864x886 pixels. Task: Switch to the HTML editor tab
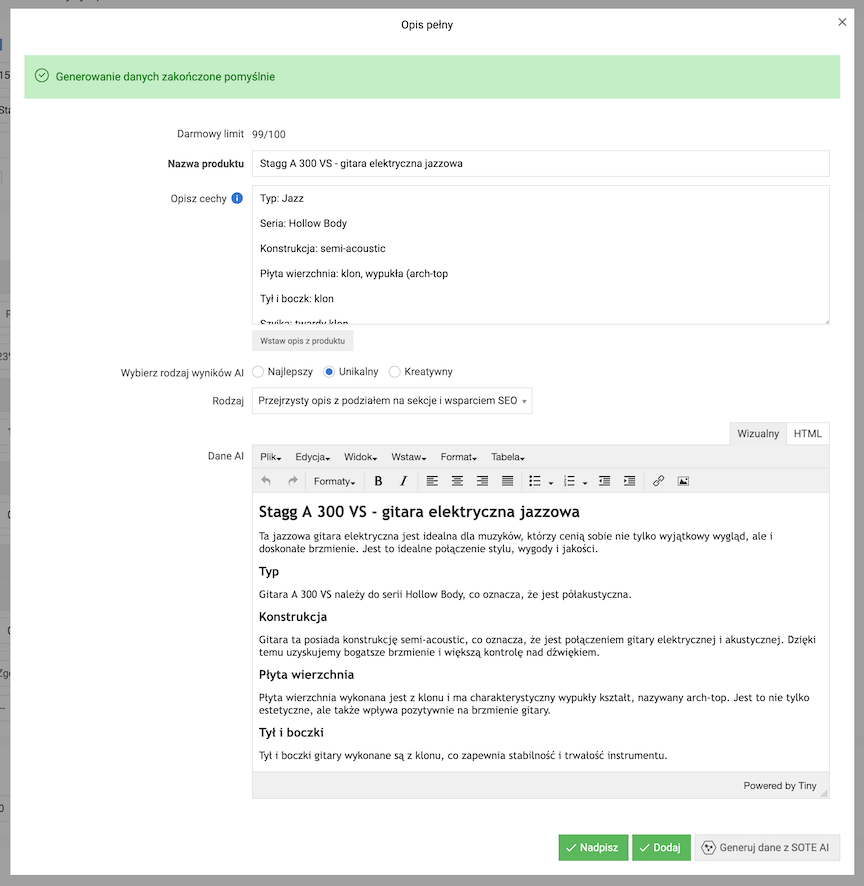coord(807,433)
